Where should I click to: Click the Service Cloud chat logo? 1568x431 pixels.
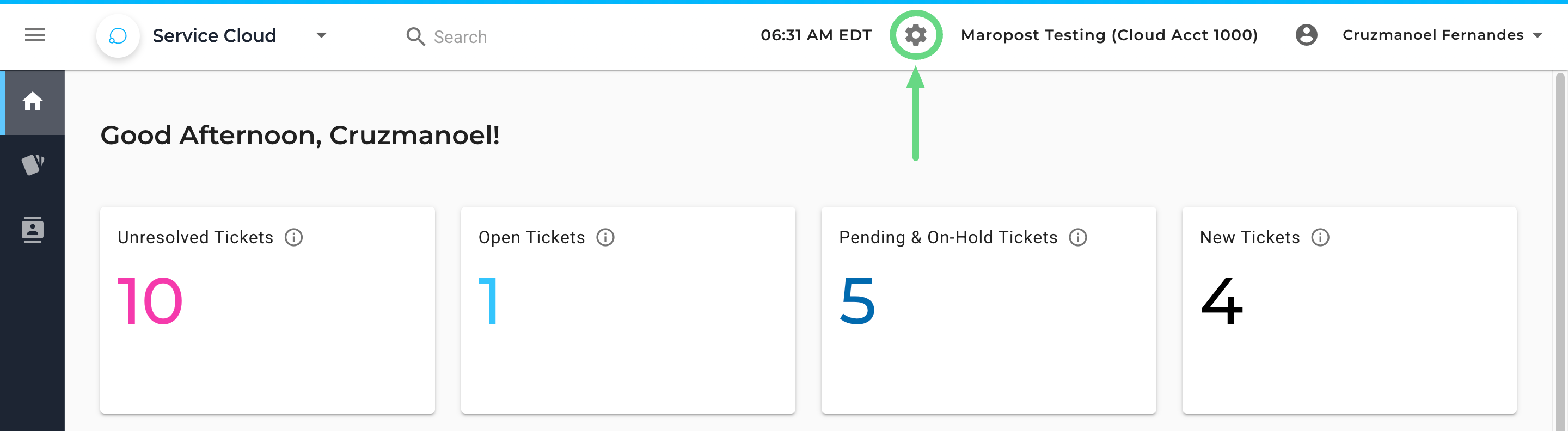pos(118,36)
